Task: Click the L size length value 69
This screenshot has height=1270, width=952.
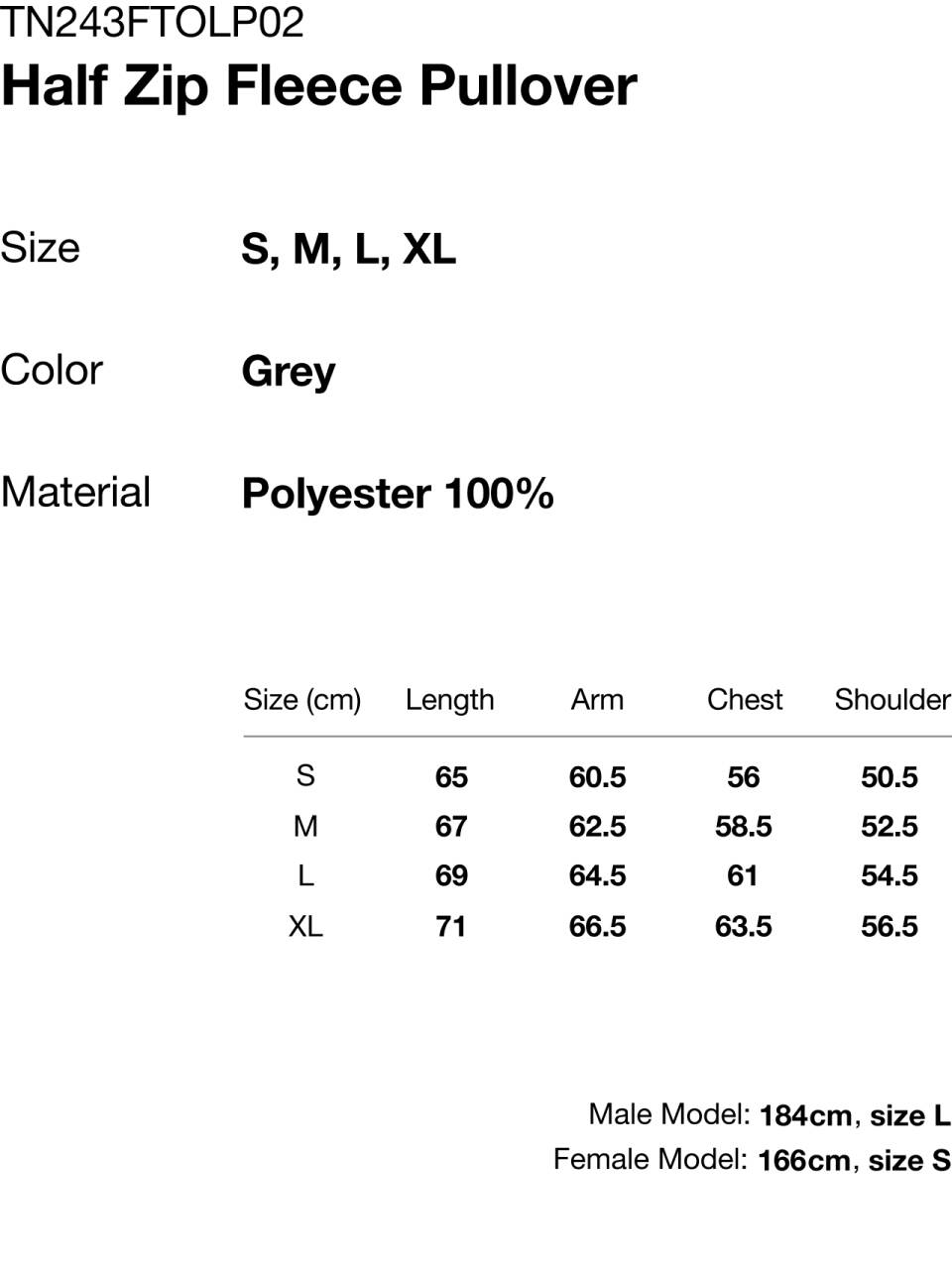Action: click(451, 875)
